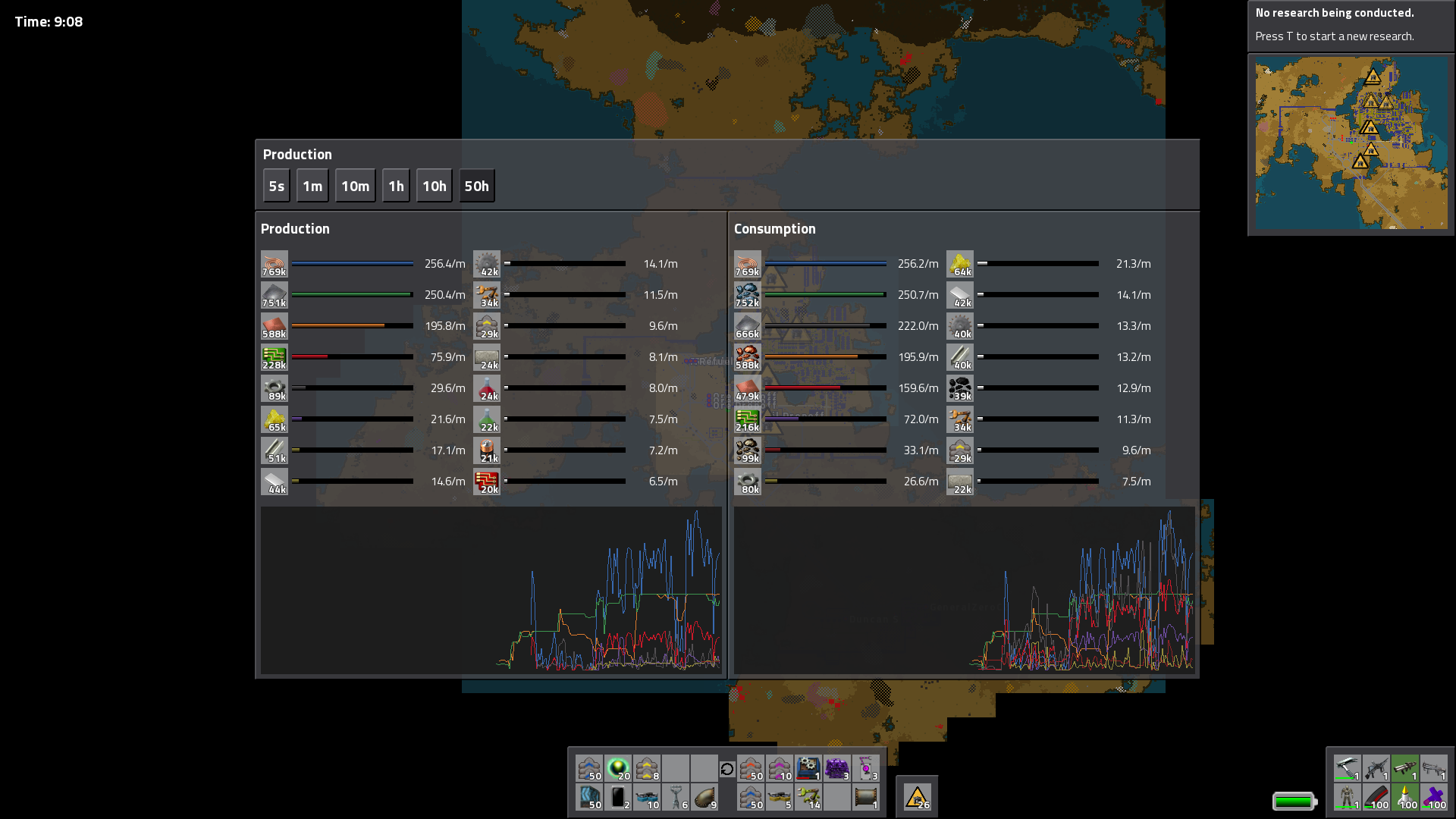Screen dimensions: 1456x819
Task: Click copper ore 588k consumption icon
Action: coord(748,357)
